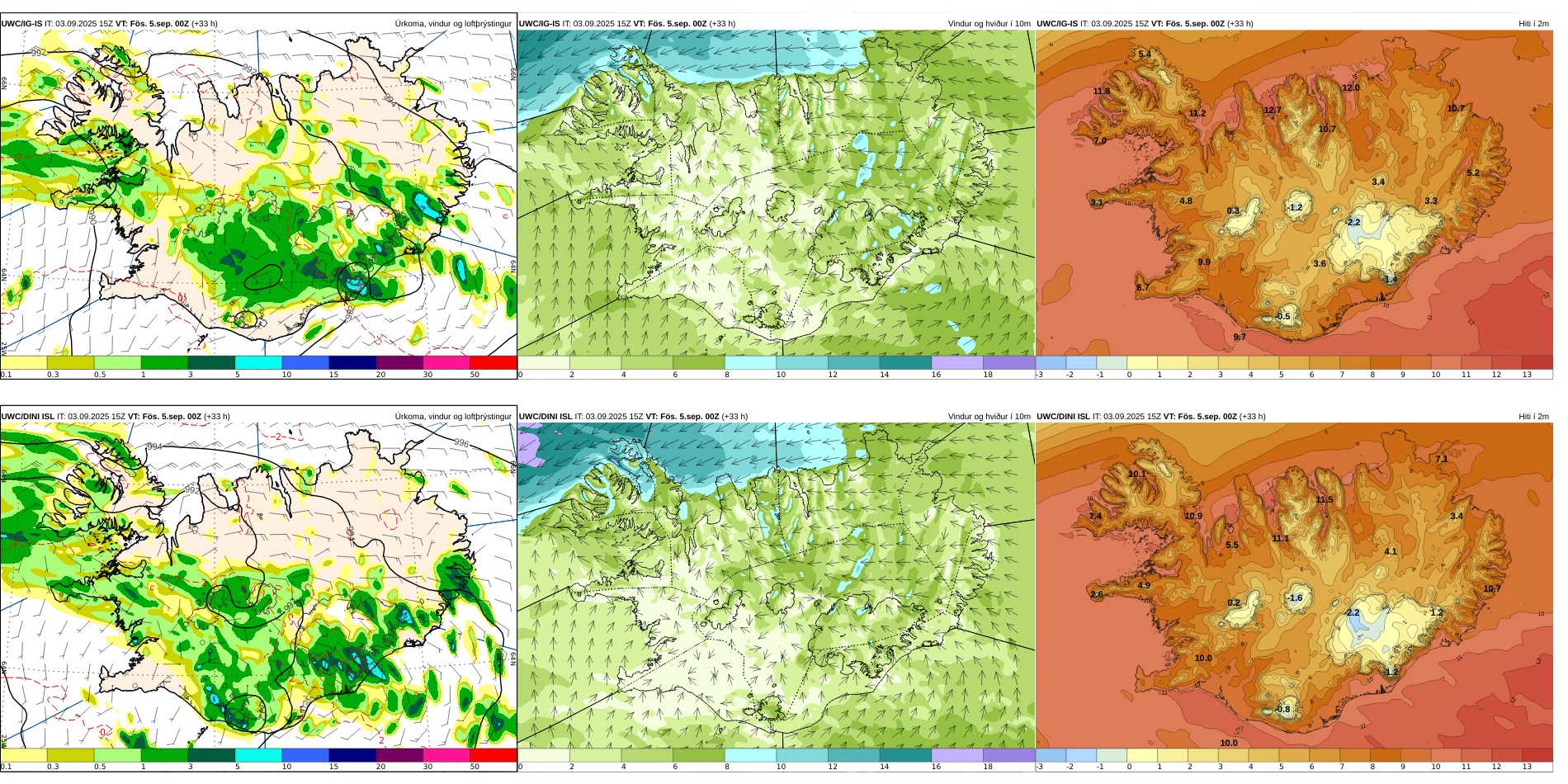
Task: Click the dark green 3 mm swatch in the DINI ISL precipitation legend
Action: pos(211,755)
